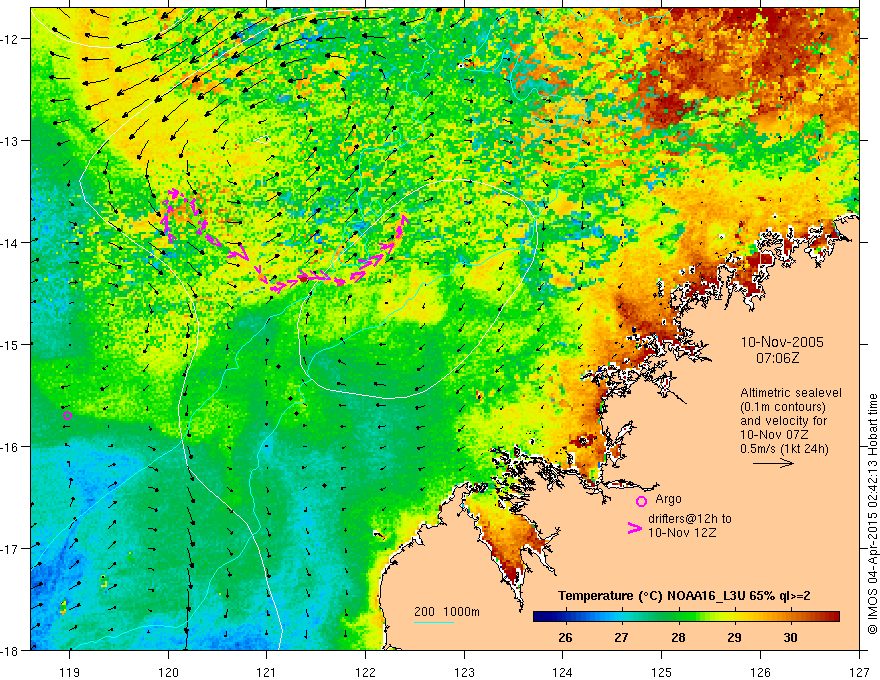Click the temperature color bar

click(x=686, y=617)
